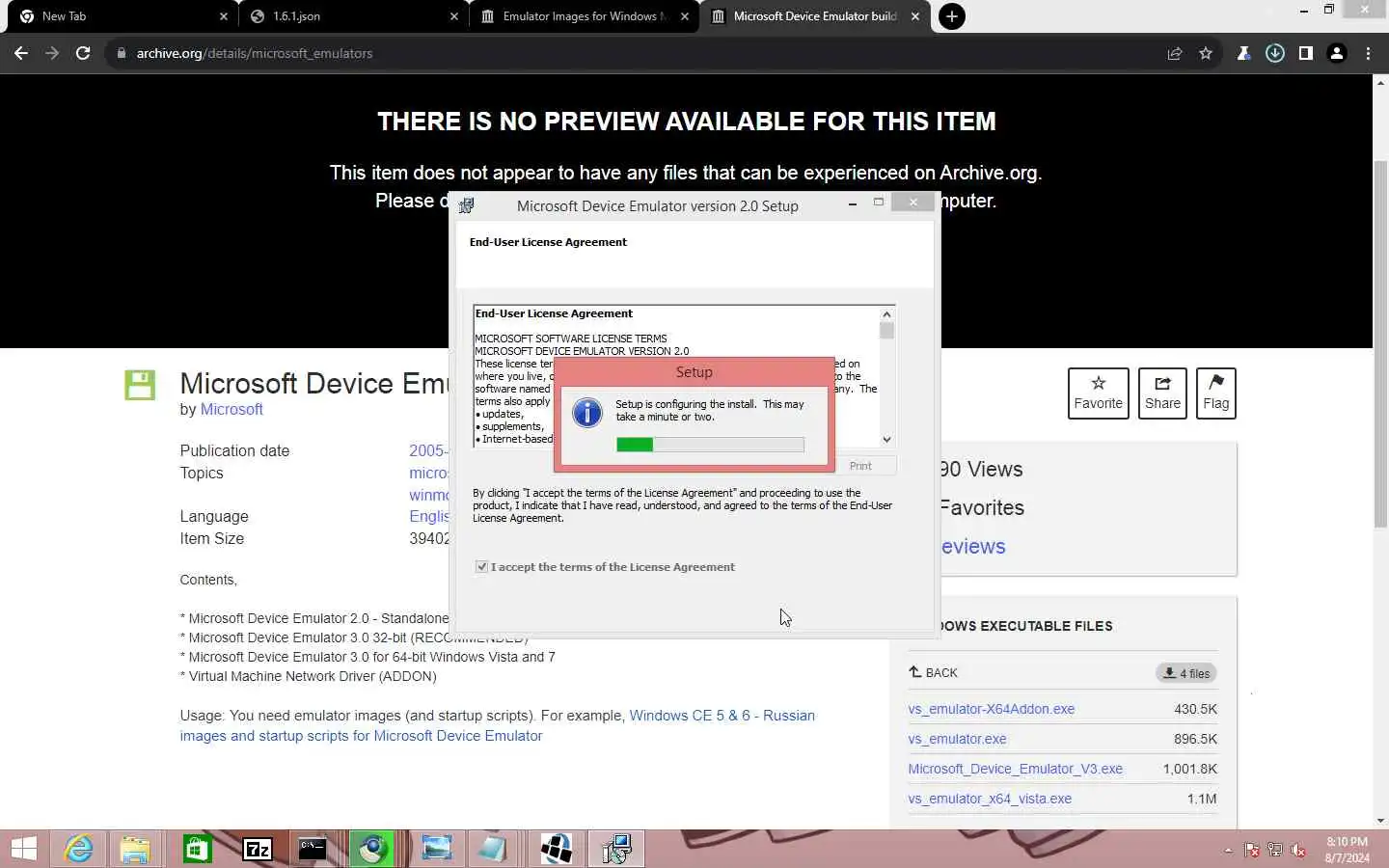Download vs_emulator-X64Addon.exe
This screenshot has width=1389, height=868.
pyautogui.click(x=992, y=709)
